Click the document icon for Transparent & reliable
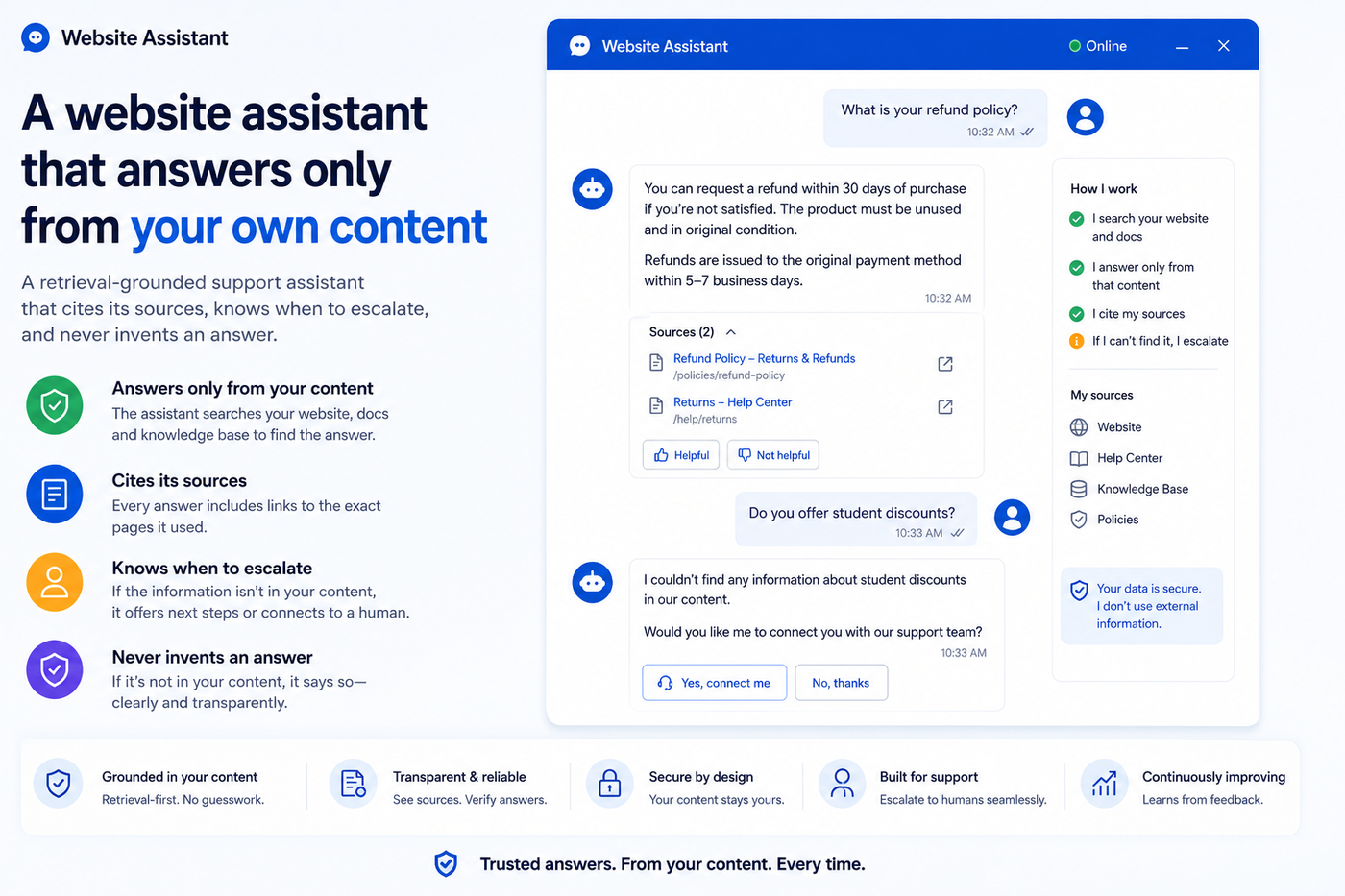The image size is (1345, 896). coord(353,784)
